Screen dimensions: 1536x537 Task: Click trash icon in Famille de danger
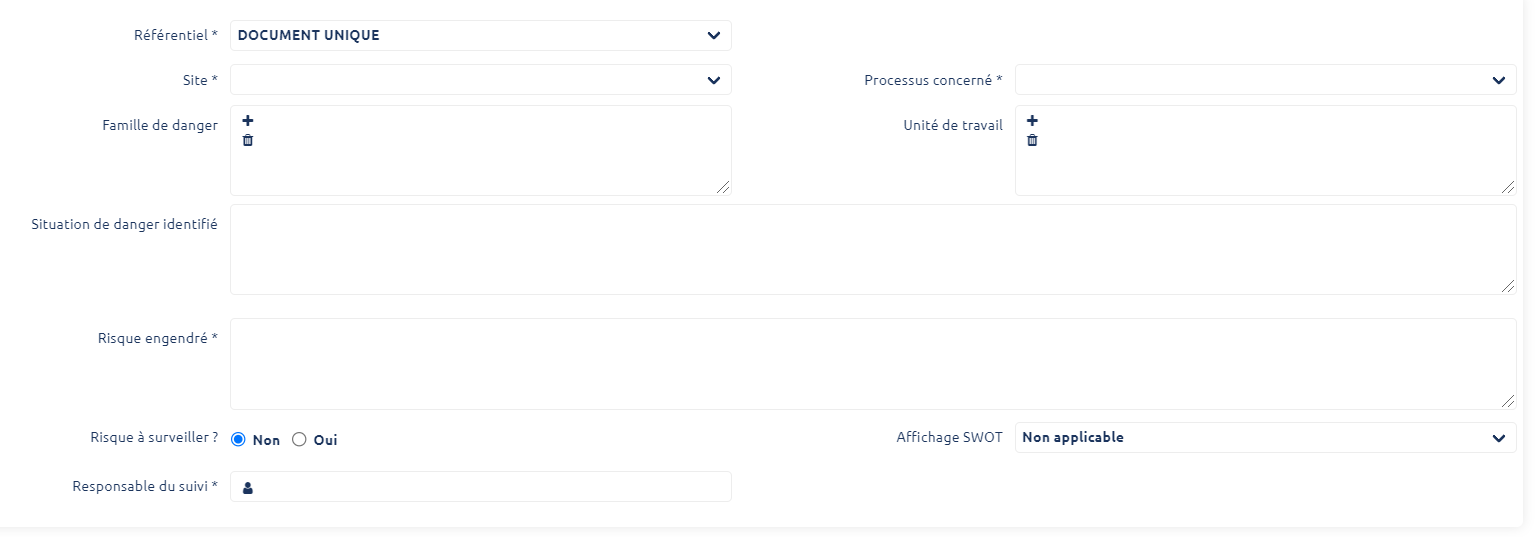click(248, 140)
